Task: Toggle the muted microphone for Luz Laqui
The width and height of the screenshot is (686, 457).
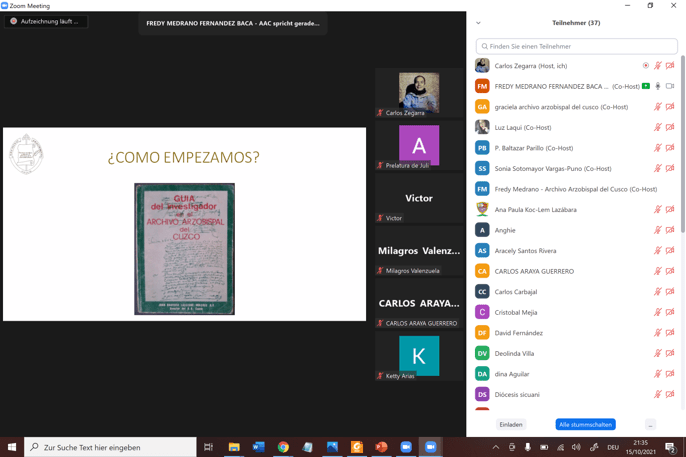Action: point(658,128)
